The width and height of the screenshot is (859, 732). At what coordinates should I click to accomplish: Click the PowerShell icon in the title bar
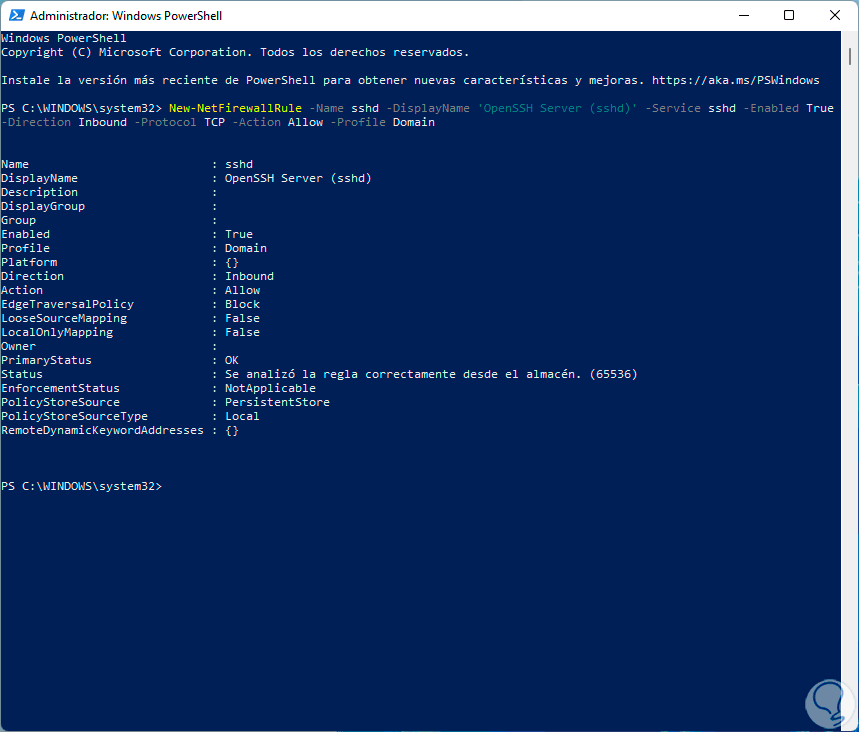click(14, 16)
